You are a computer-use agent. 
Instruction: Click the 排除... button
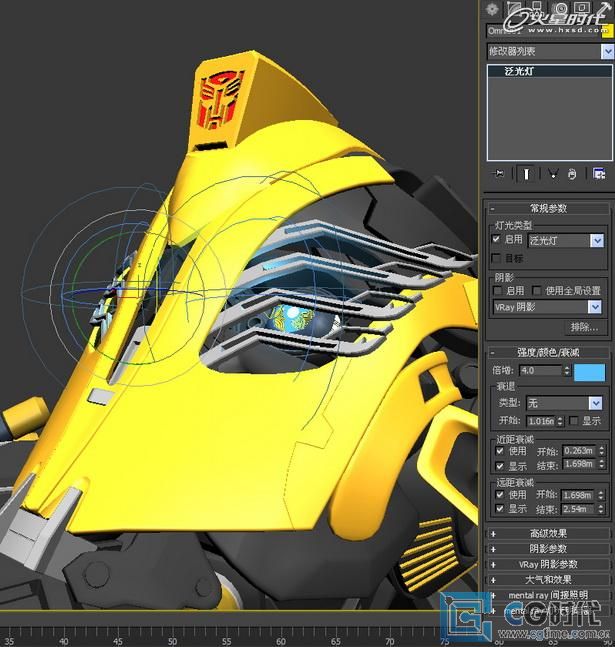[584, 328]
